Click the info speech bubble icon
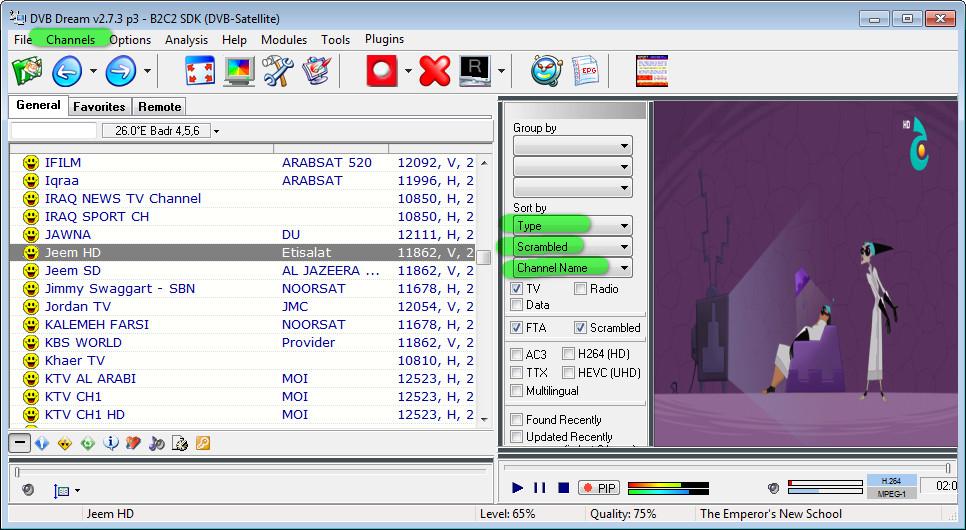Image resolution: width=966 pixels, height=530 pixels. click(x=111, y=443)
